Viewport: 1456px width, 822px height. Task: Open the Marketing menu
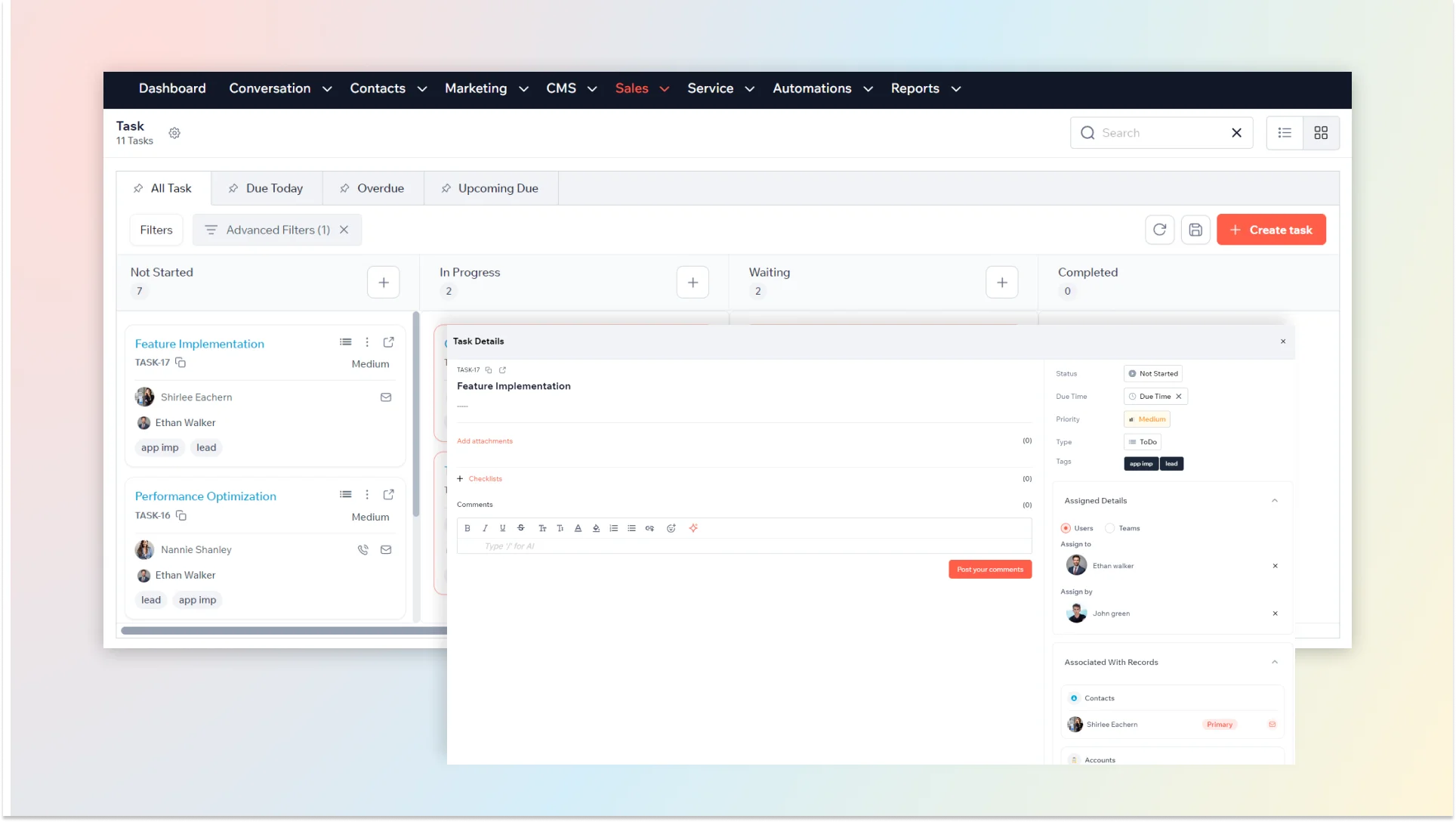pos(486,88)
